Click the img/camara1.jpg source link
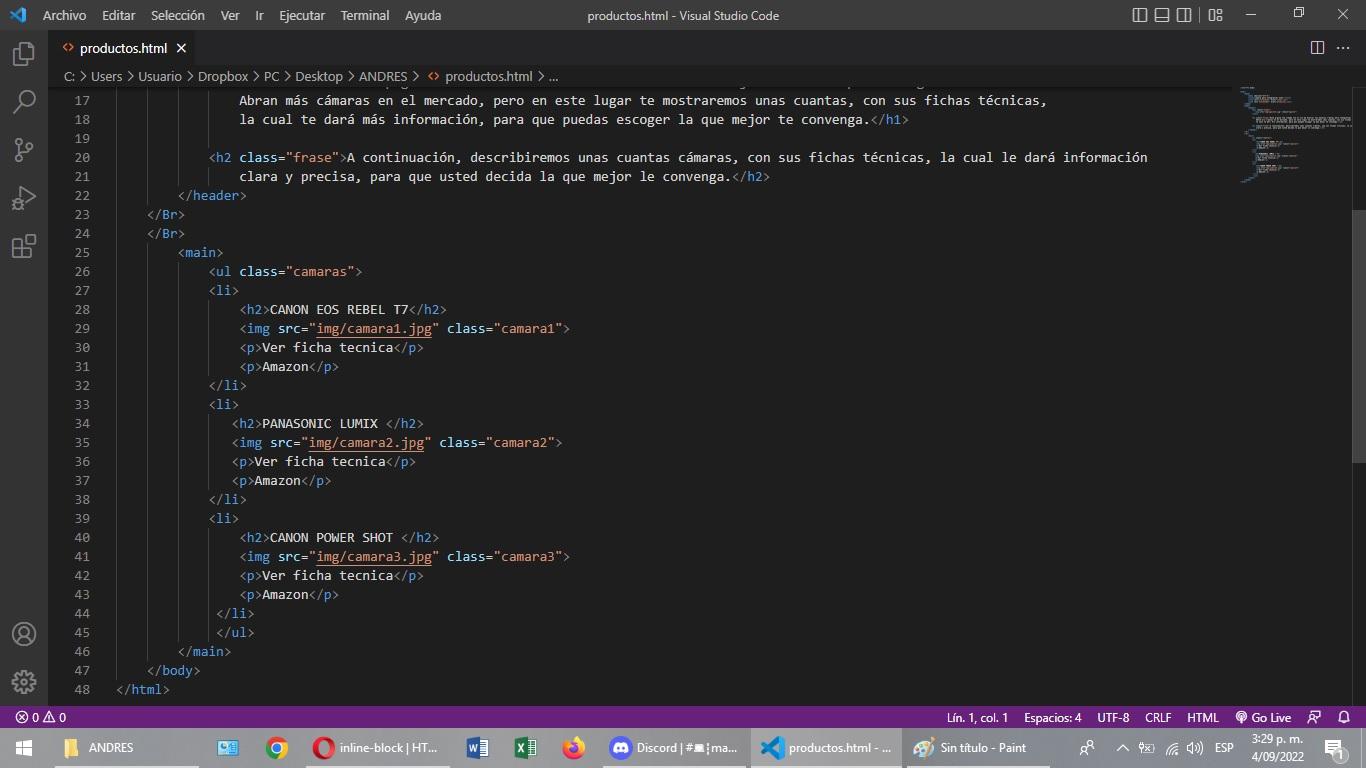The height and width of the screenshot is (768, 1366). click(x=374, y=329)
